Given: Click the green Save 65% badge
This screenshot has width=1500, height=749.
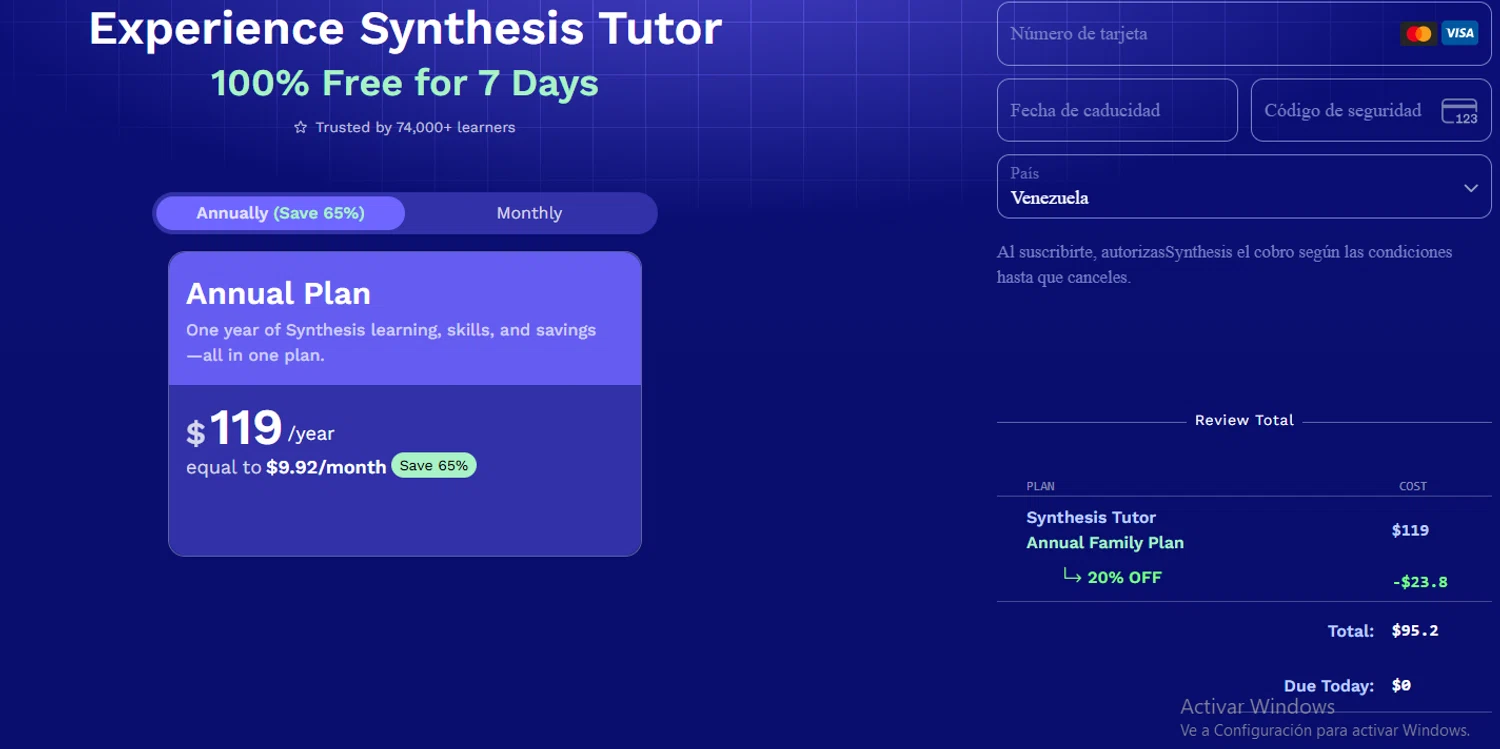Looking at the screenshot, I should pyautogui.click(x=434, y=466).
